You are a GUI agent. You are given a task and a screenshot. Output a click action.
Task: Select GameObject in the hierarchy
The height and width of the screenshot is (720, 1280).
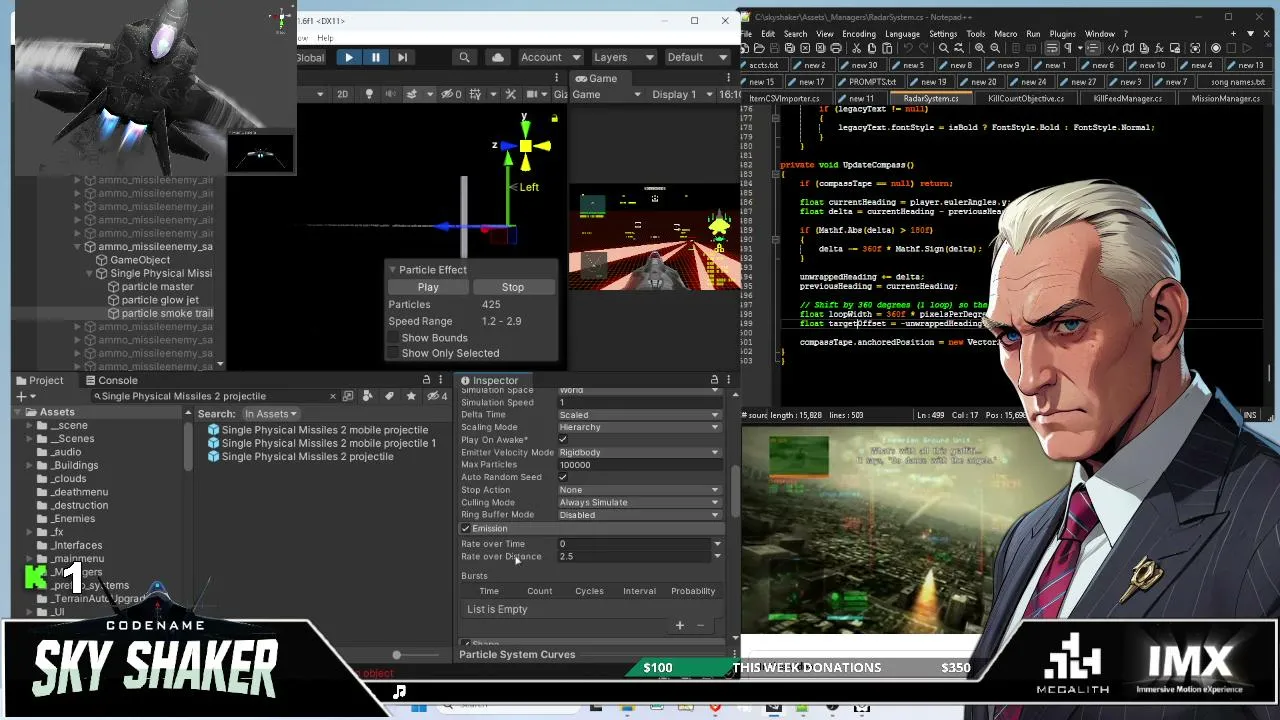[140, 260]
